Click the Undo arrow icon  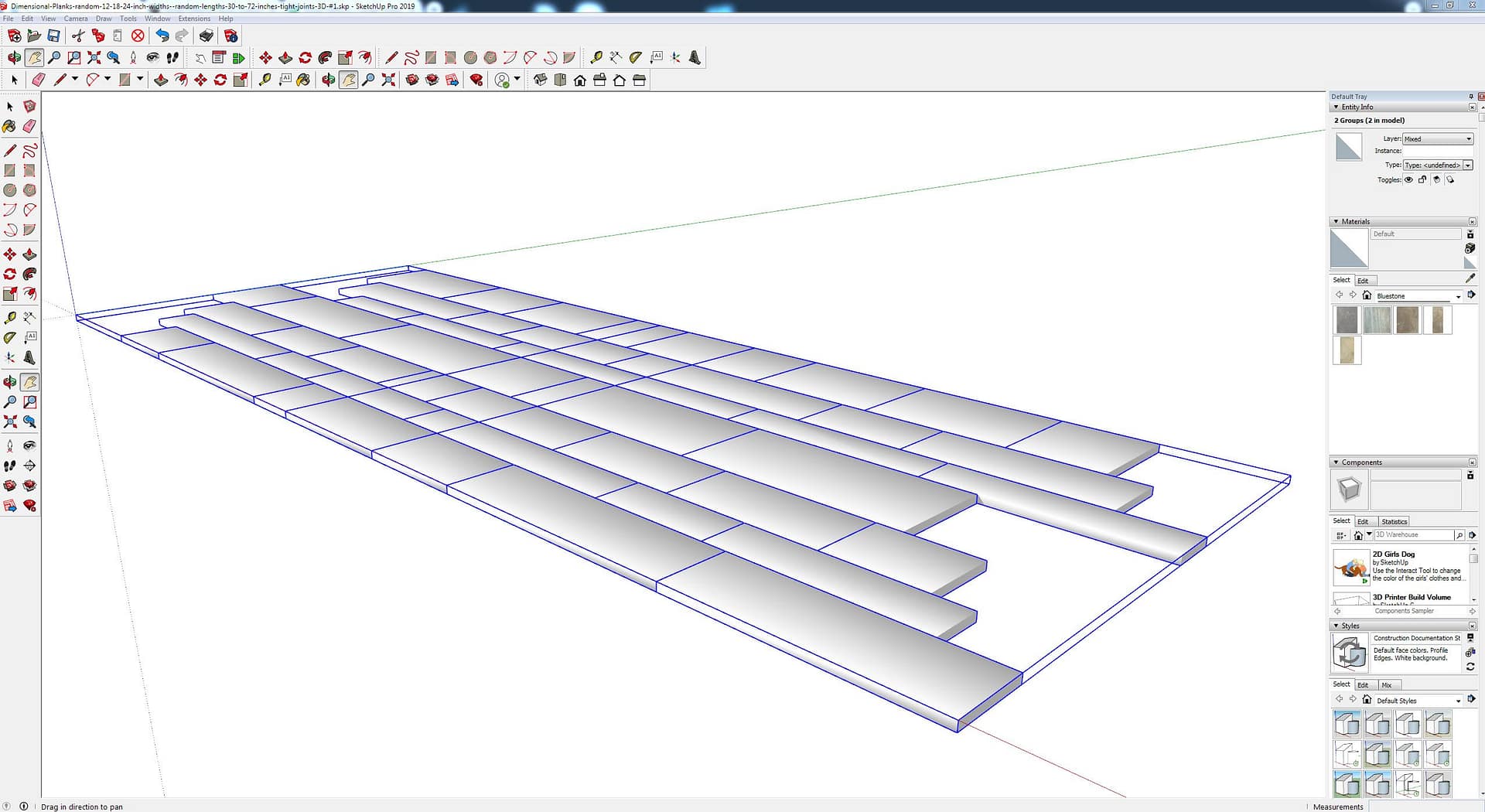162,36
